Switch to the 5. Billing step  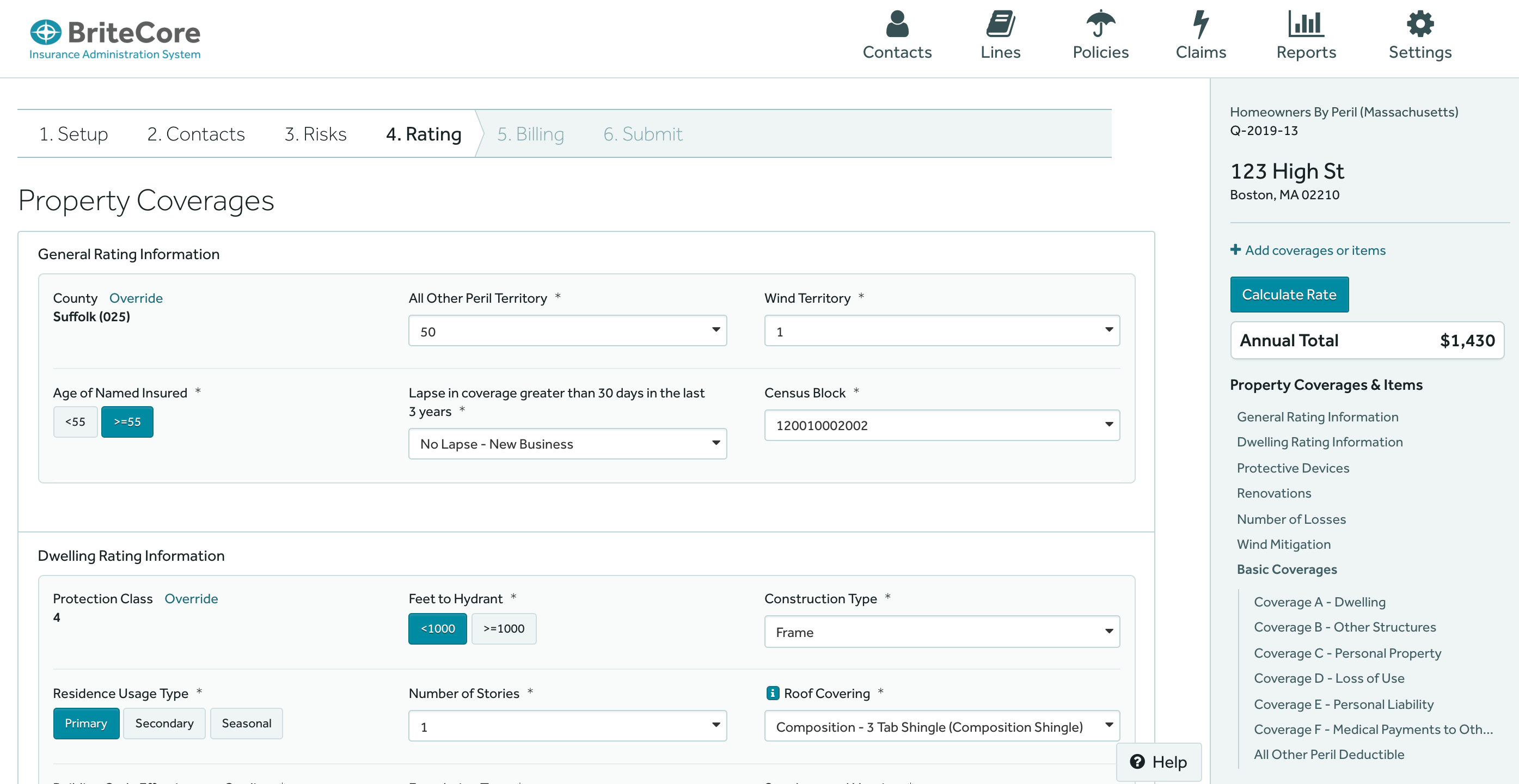click(x=530, y=134)
